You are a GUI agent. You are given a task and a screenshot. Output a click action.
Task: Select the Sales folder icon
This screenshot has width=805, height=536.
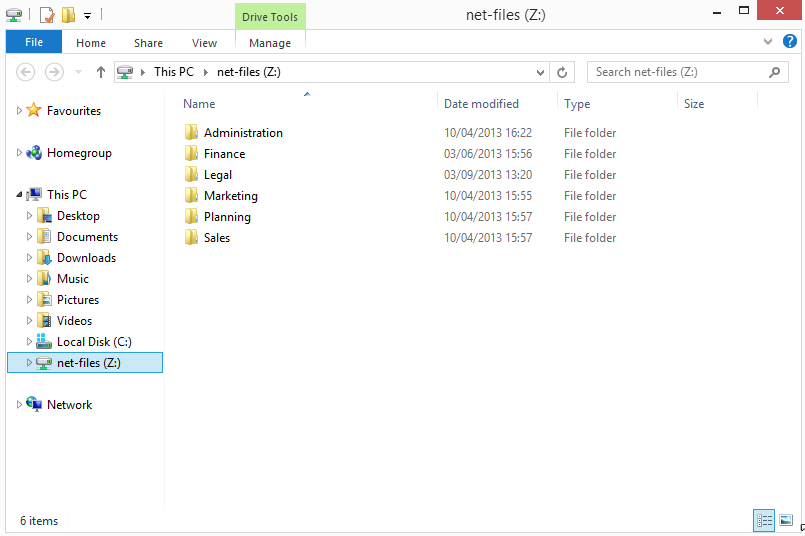click(191, 238)
